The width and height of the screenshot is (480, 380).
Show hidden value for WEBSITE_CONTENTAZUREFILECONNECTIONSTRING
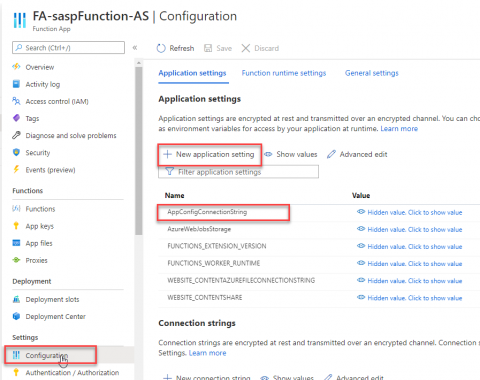tap(409, 281)
